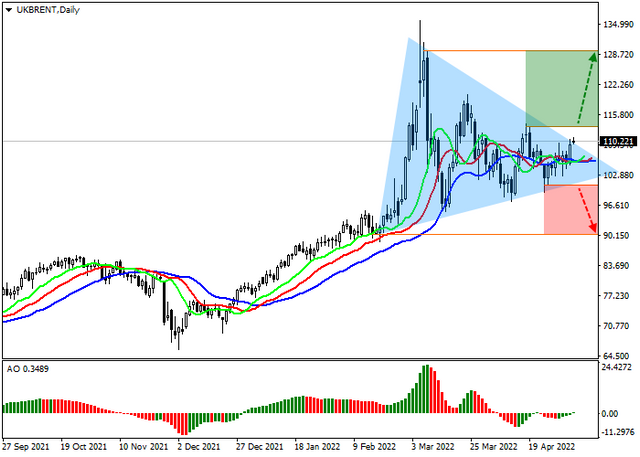Select the 122.260 price axis value
Viewport: 640px width, 457px height.
618,85
